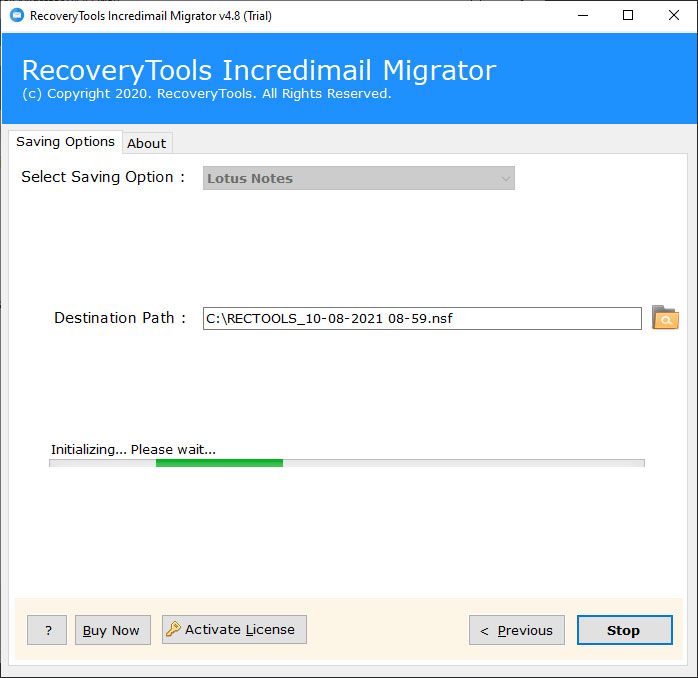Open the Lotus Notes saving option dropdown
698x678 pixels.
(359, 178)
